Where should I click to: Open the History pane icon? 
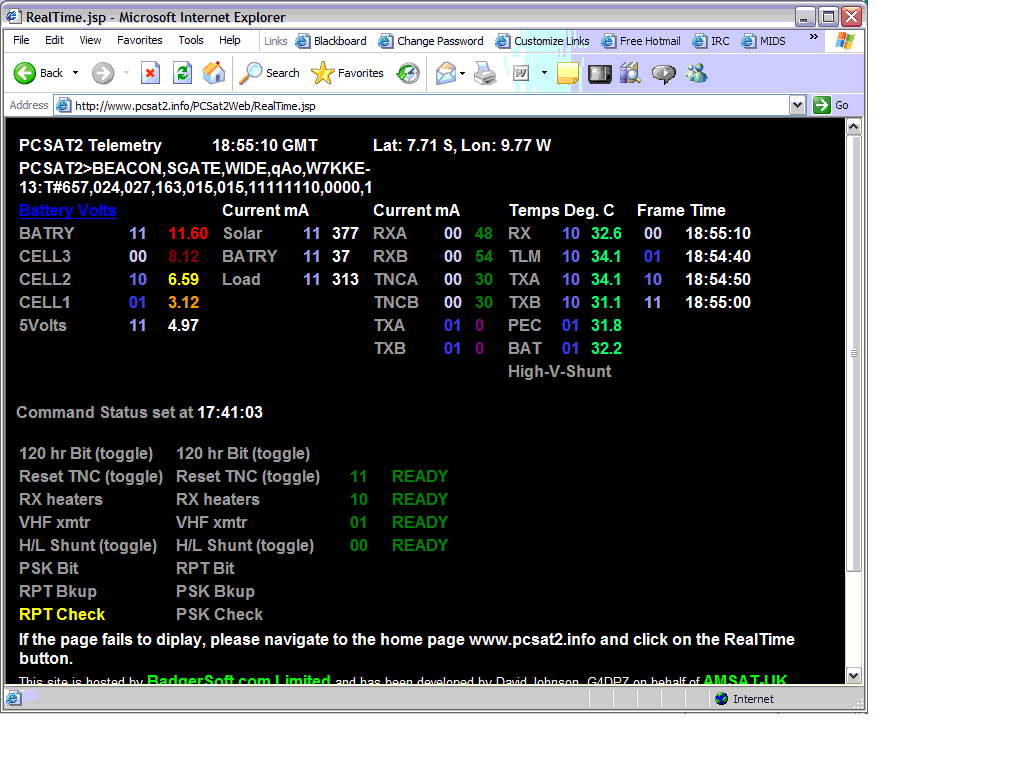click(x=408, y=73)
